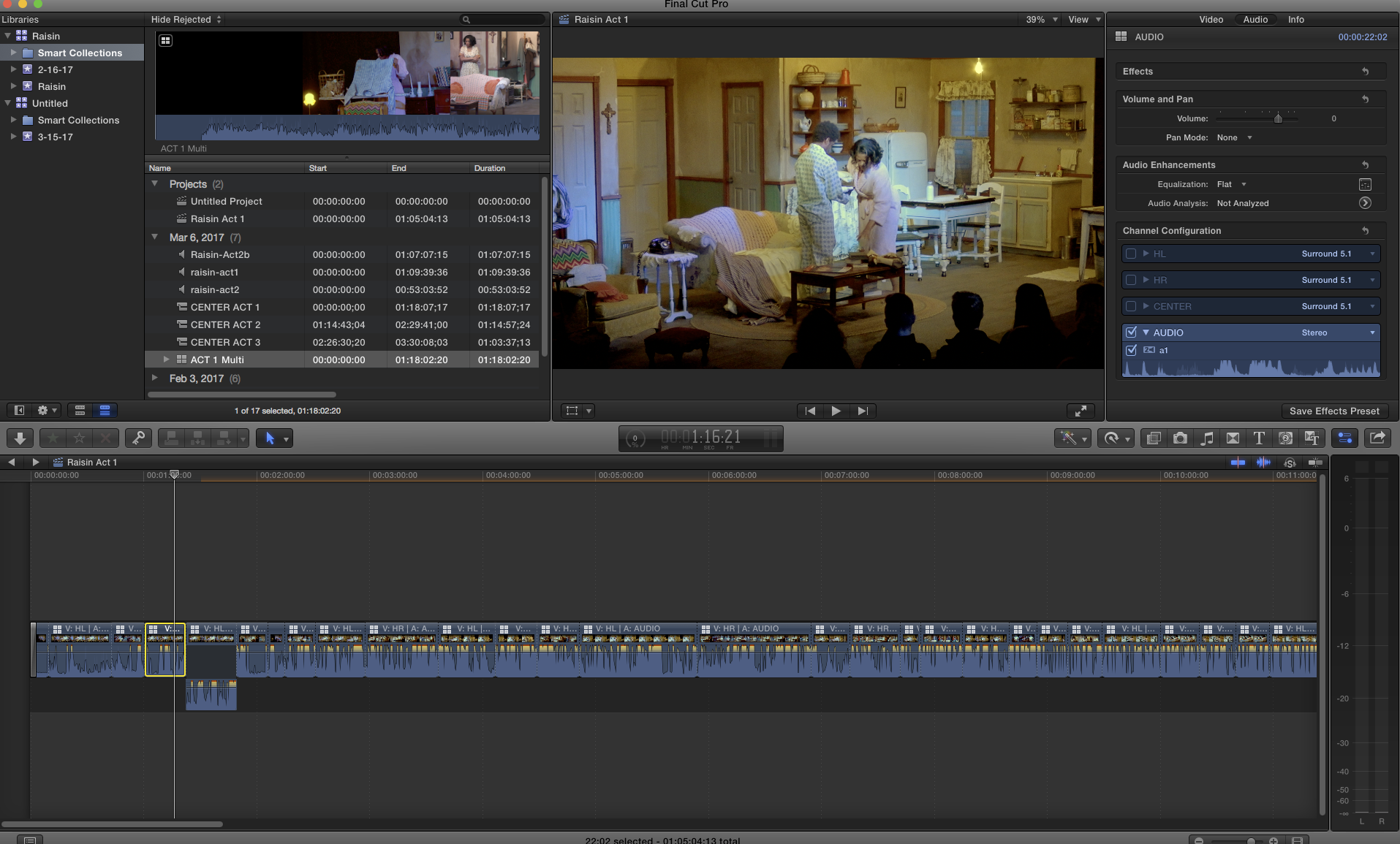The width and height of the screenshot is (1400, 844).
Task: Connect selected clip to primary storyline
Action: tap(171, 438)
